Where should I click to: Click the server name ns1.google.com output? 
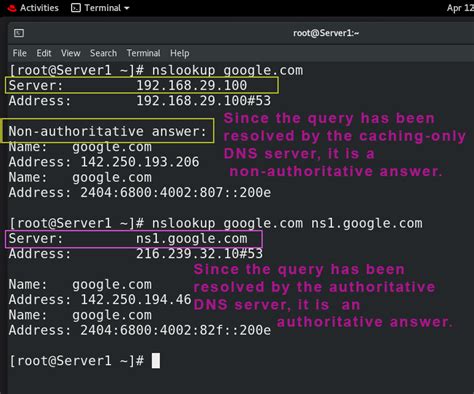[x=192, y=239]
